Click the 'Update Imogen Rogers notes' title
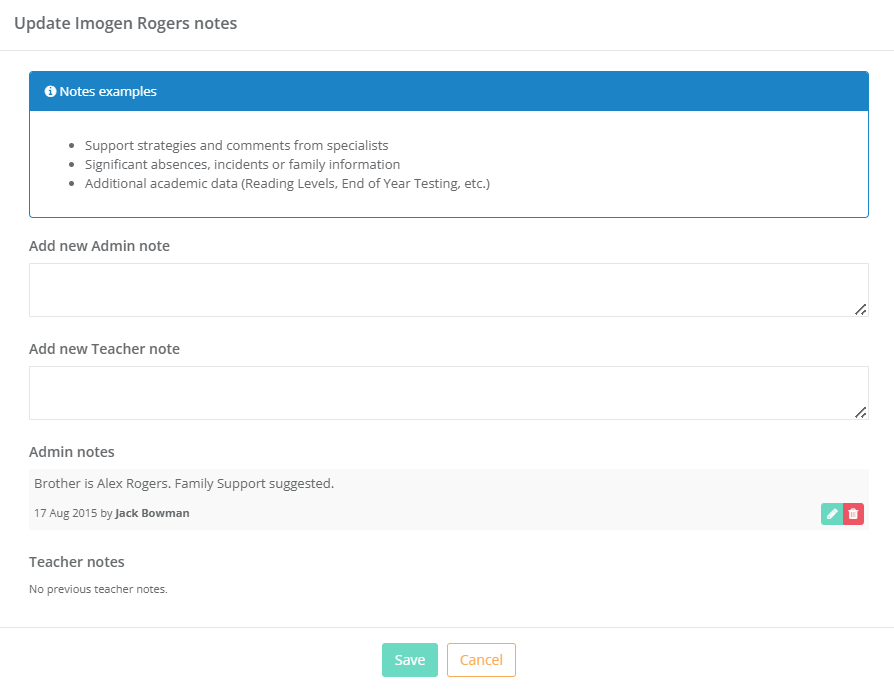The image size is (894, 692). pos(125,23)
